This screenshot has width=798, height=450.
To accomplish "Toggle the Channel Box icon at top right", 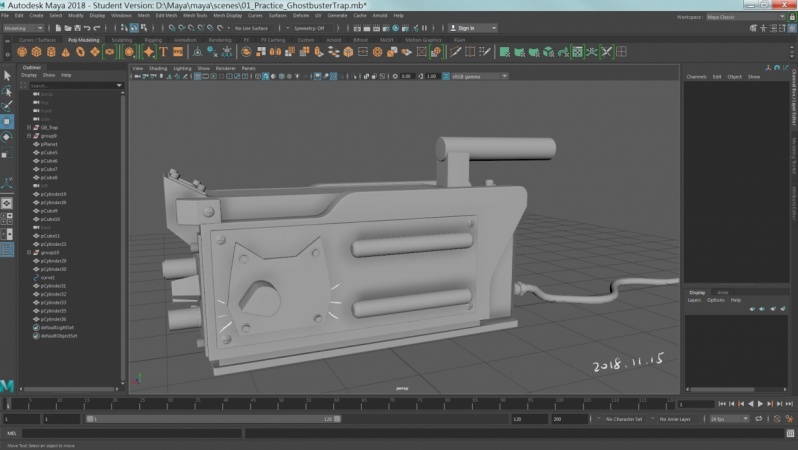I will pyautogui.click(x=792, y=29).
